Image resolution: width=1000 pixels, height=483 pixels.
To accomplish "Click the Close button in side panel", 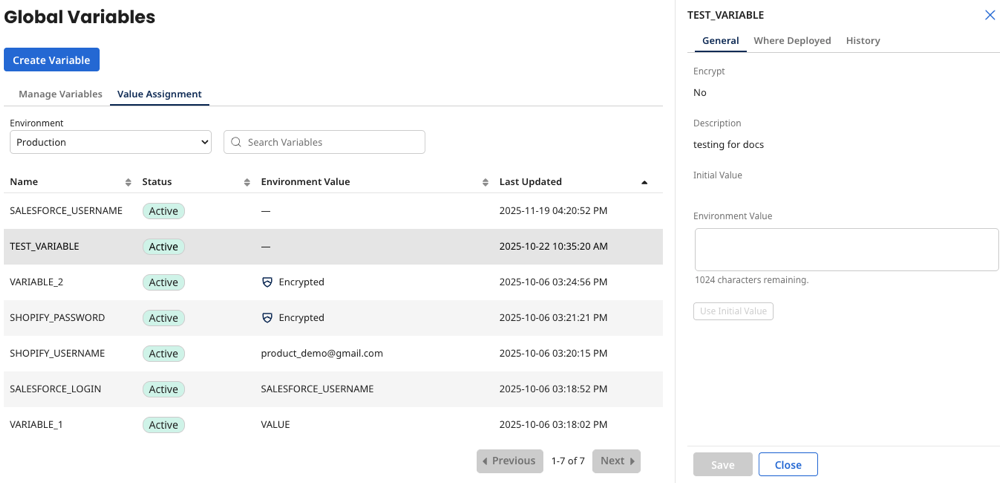I will coord(788,464).
